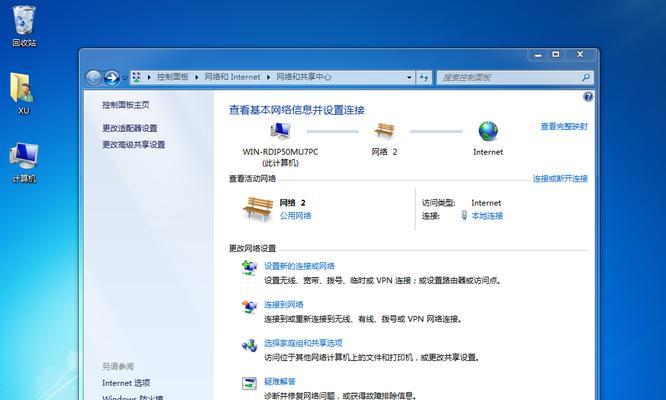Screen dimensions: 666x400
Task: Close the Network and Sharing Center window
Action: (580, 55)
